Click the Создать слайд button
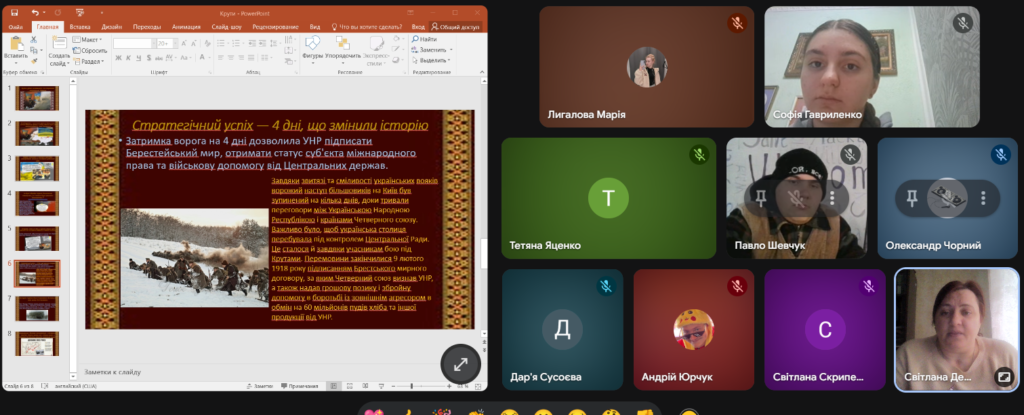The height and width of the screenshot is (415, 1024). pyautogui.click(x=59, y=50)
